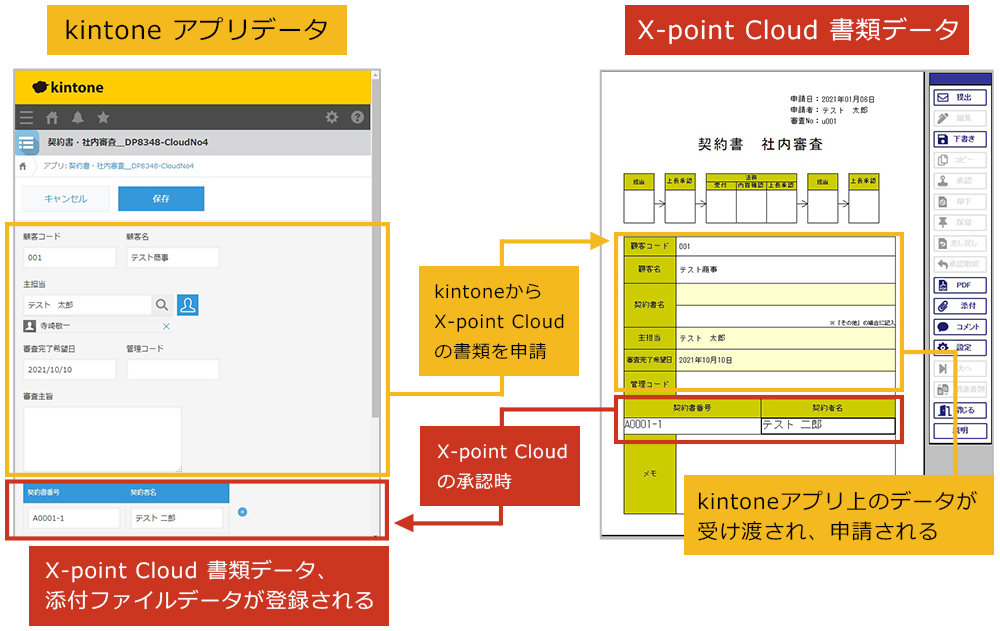Open the kintone settings gear

[332, 117]
